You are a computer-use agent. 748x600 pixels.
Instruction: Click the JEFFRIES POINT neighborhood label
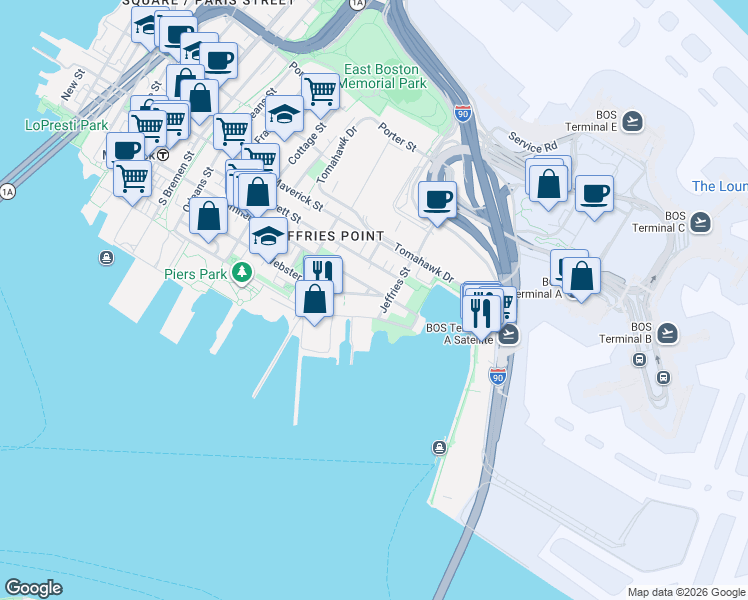[335, 236]
